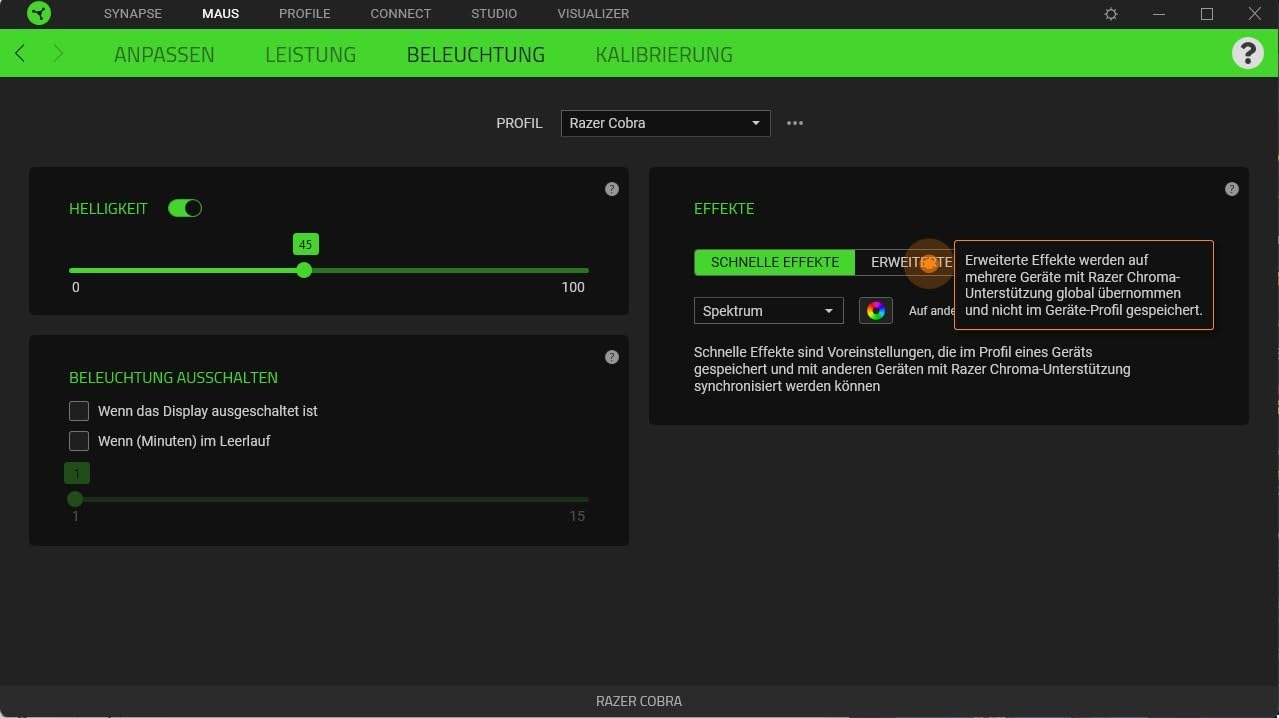
Task: Go forward with the right arrow
Action: pos(58,53)
